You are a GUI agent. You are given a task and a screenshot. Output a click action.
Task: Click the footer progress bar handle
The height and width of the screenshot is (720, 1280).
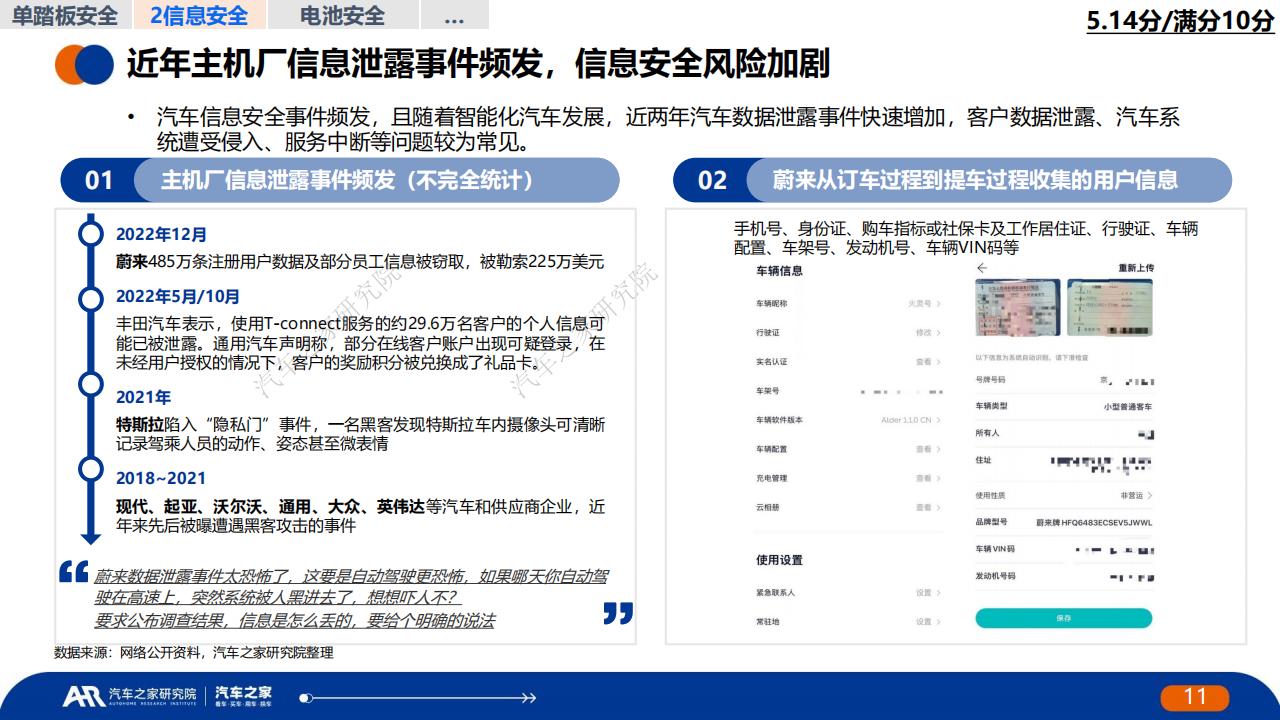click(306, 698)
